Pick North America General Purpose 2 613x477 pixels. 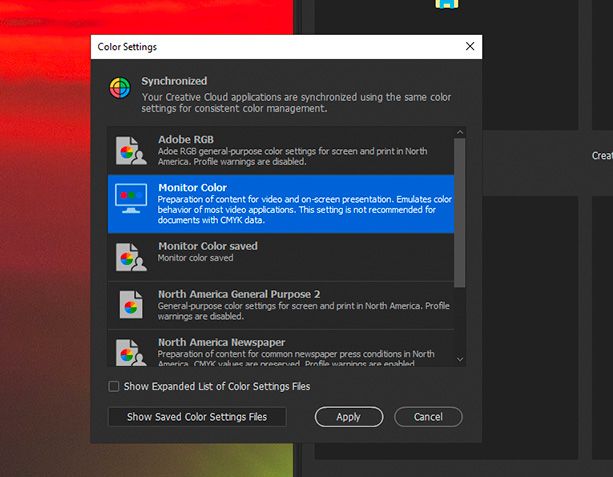[x=281, y=305]
